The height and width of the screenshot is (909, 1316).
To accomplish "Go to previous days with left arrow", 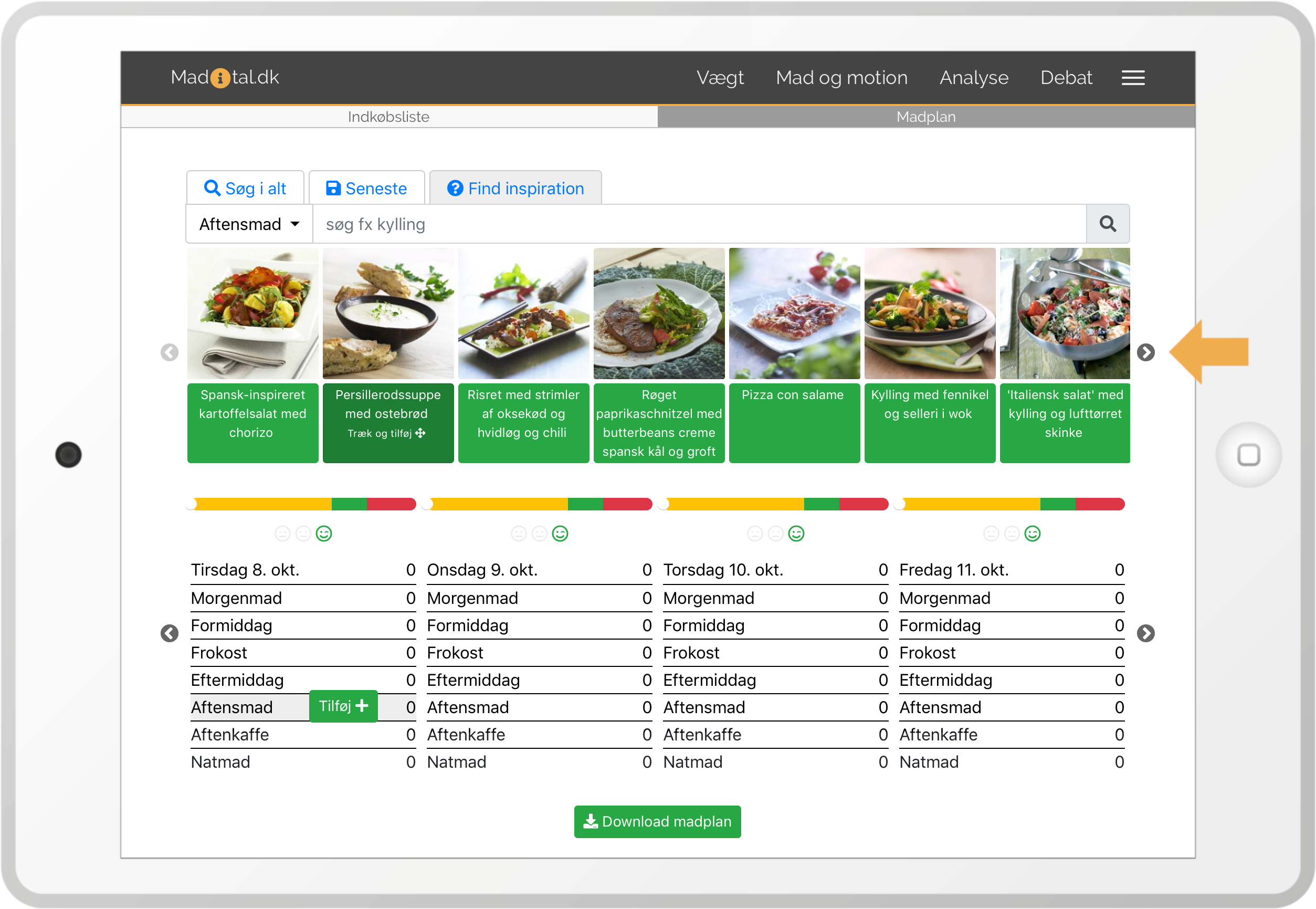I will coord(170,633).
